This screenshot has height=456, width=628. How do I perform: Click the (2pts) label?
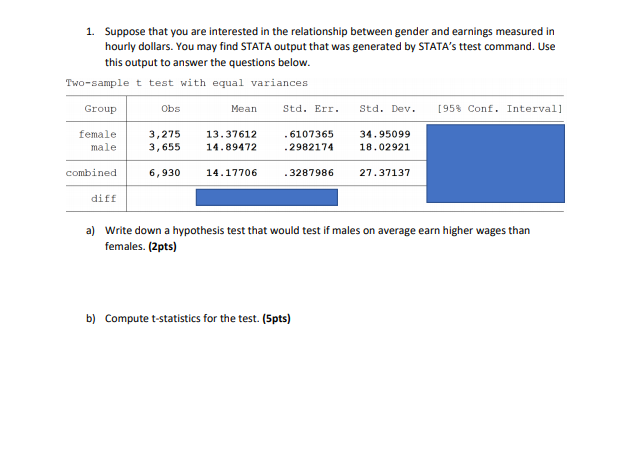click(x=162, y=246)
